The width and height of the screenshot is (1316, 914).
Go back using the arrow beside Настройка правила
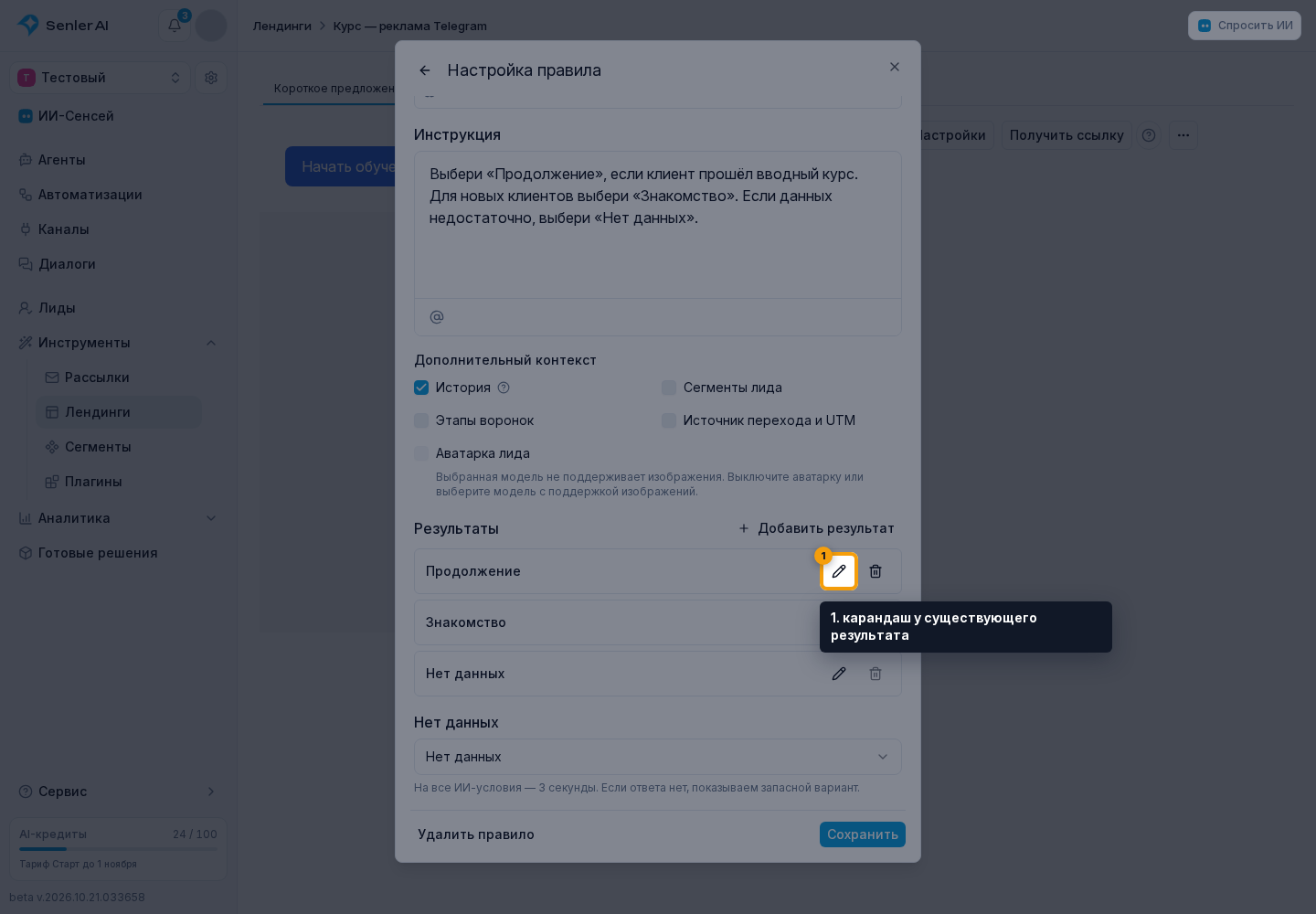coord(425,70)
